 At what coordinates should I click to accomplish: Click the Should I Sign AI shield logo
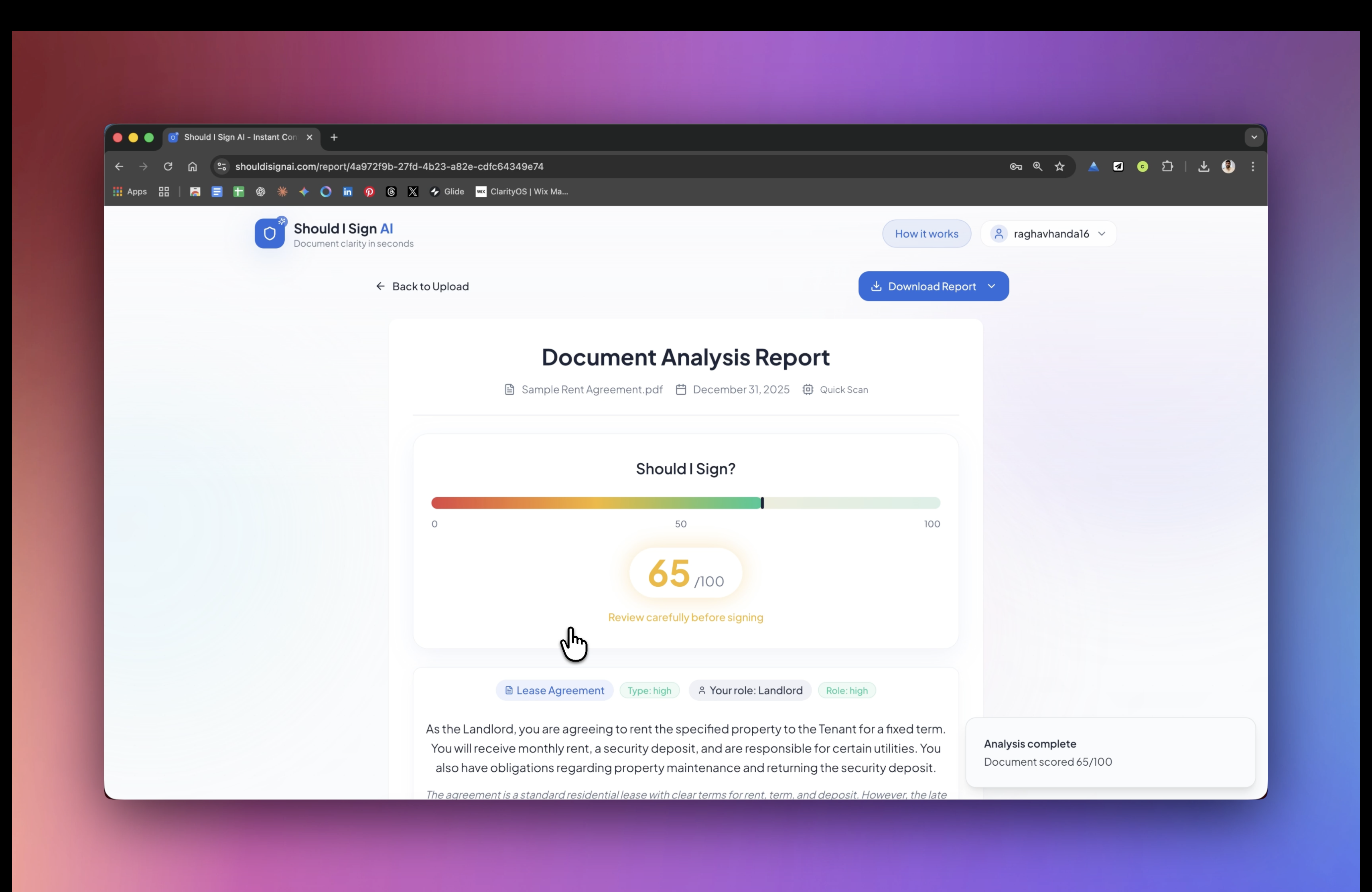tap(270, 233)
